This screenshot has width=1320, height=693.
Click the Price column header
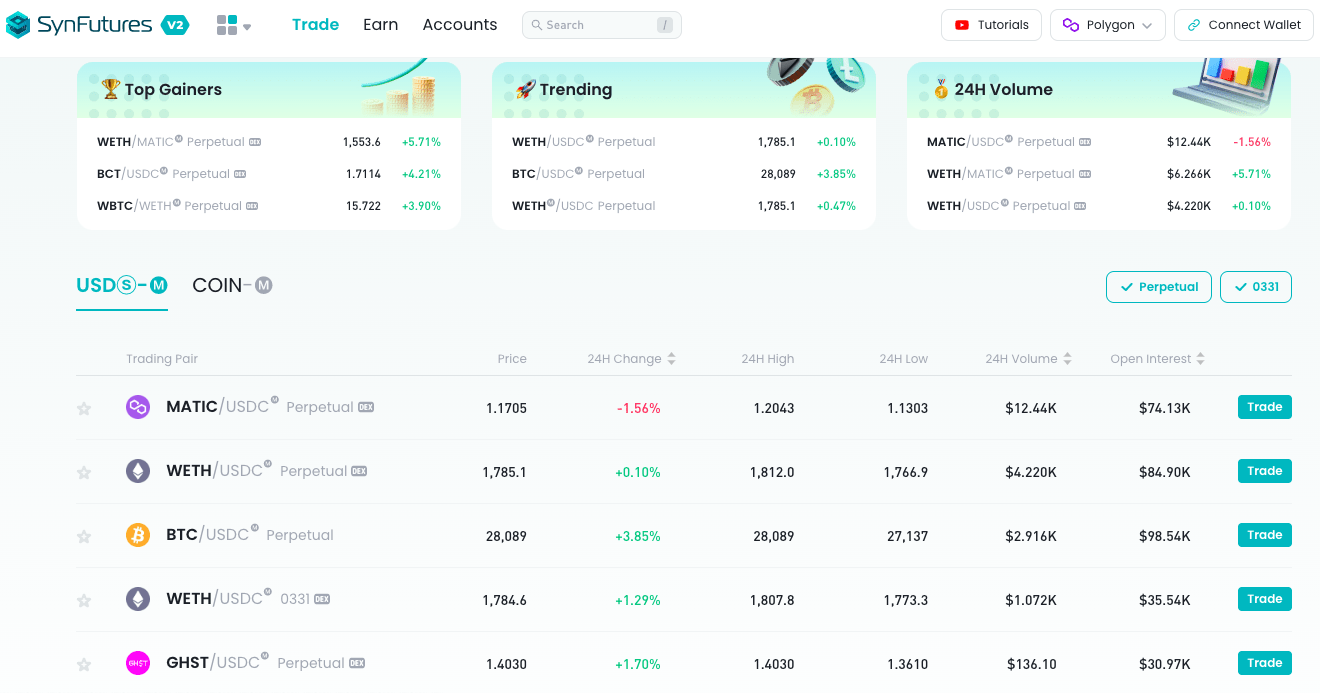pyautogui.click(x=512, y=359)
